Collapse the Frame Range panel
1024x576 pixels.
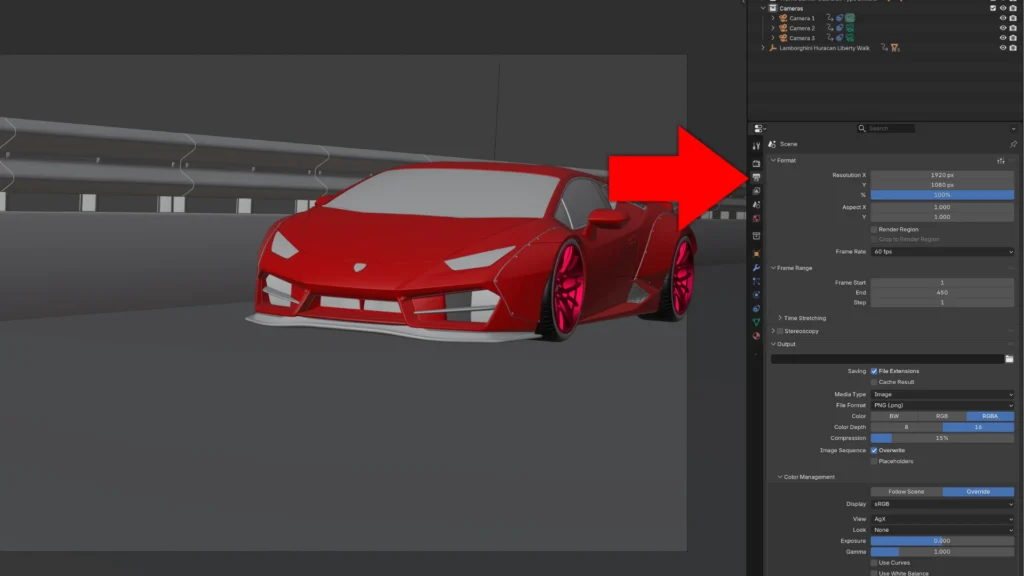[x=774, y=268]
